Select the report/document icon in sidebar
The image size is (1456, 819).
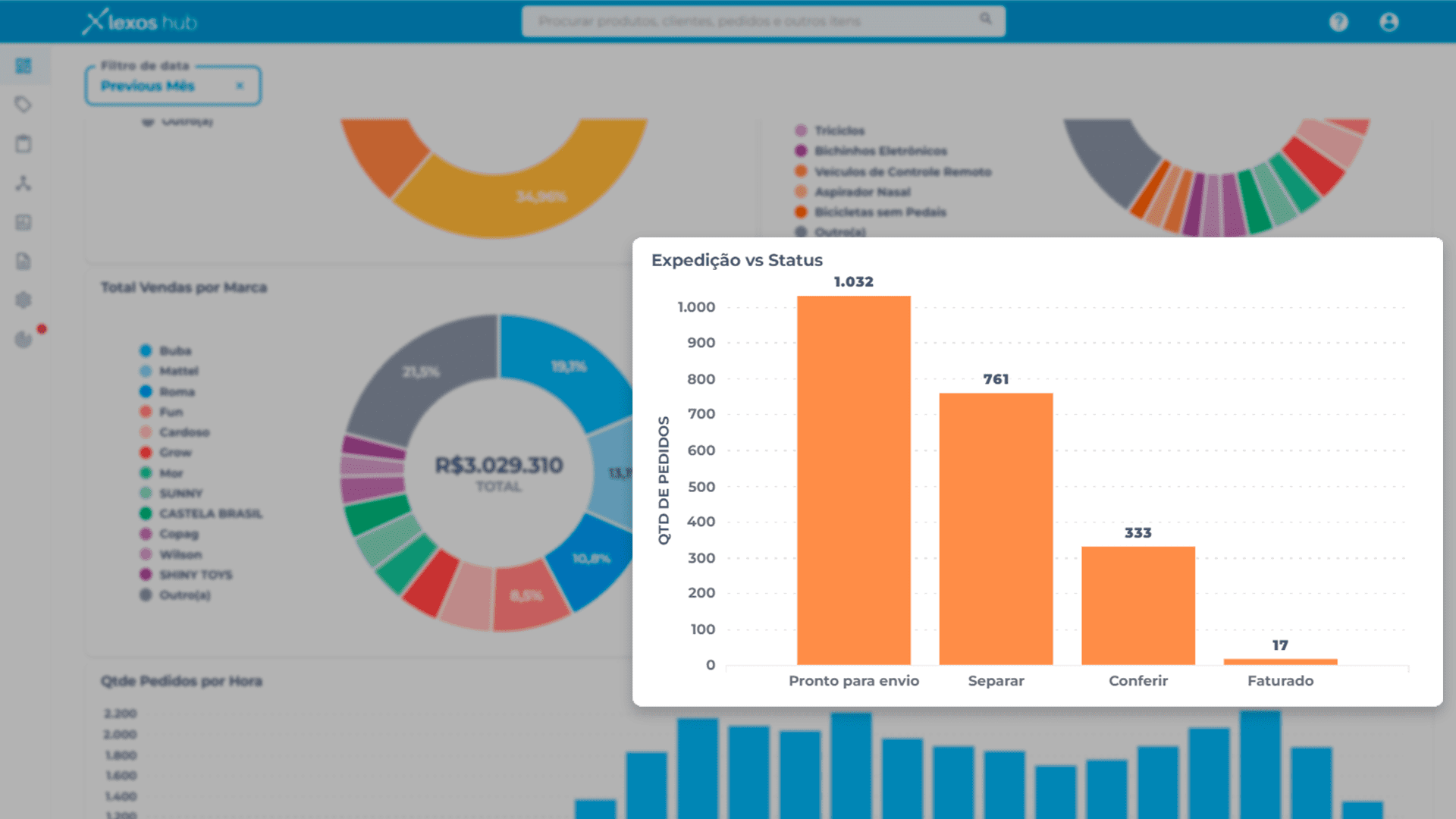[x=24, y=262]
